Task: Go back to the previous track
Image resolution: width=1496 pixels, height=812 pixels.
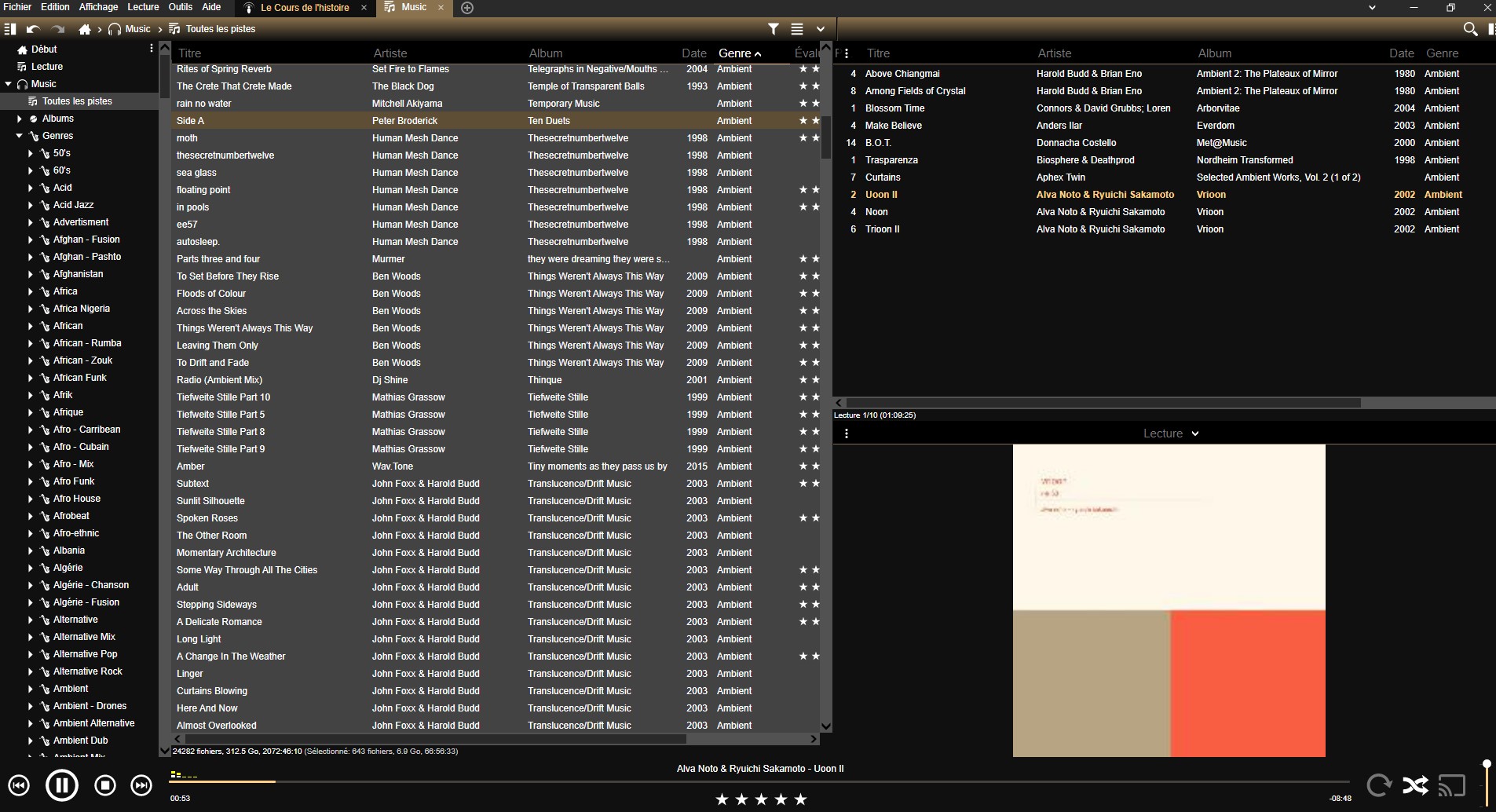Action: (19, 785)
